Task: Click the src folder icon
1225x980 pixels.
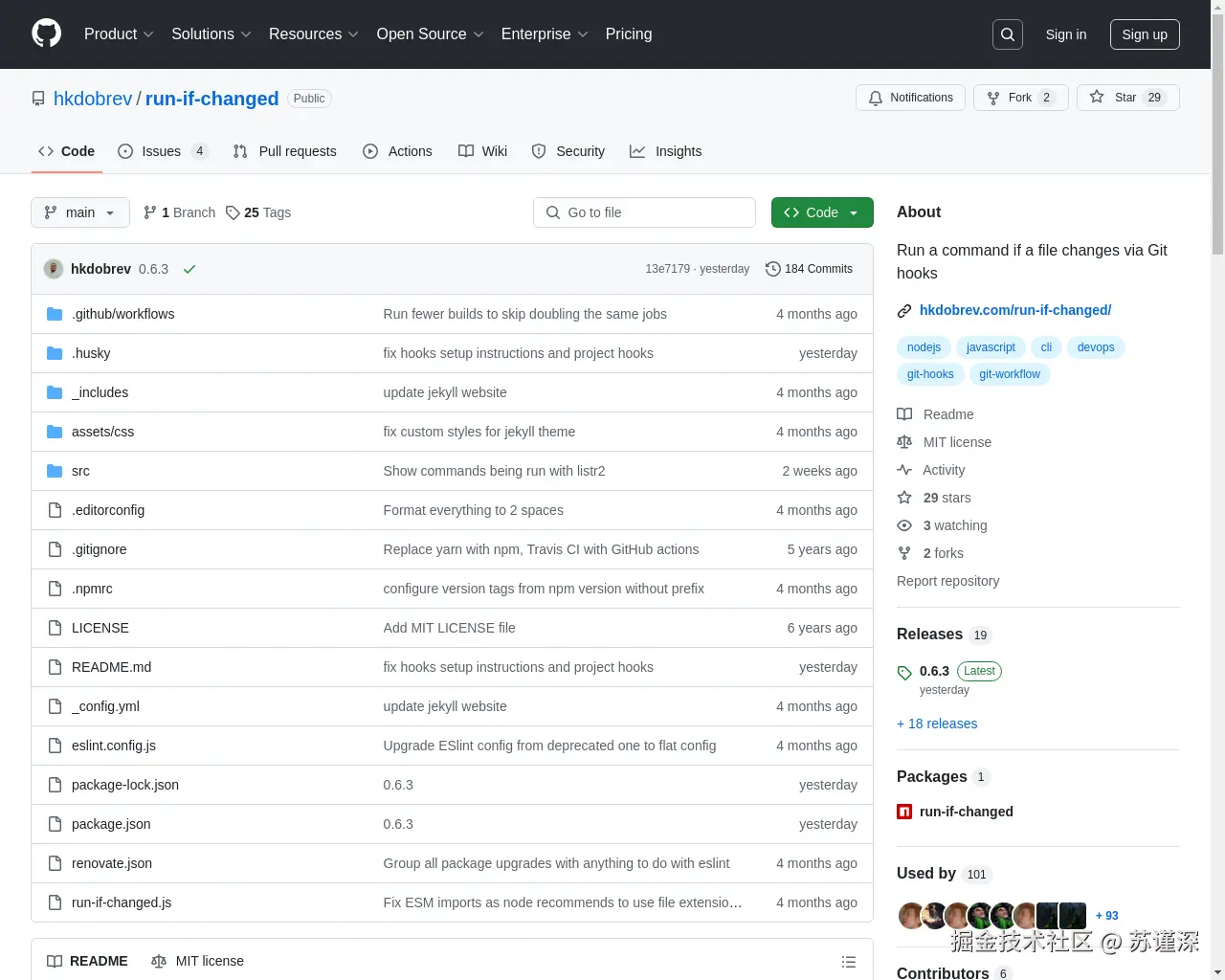Action: tap(55, 471)
